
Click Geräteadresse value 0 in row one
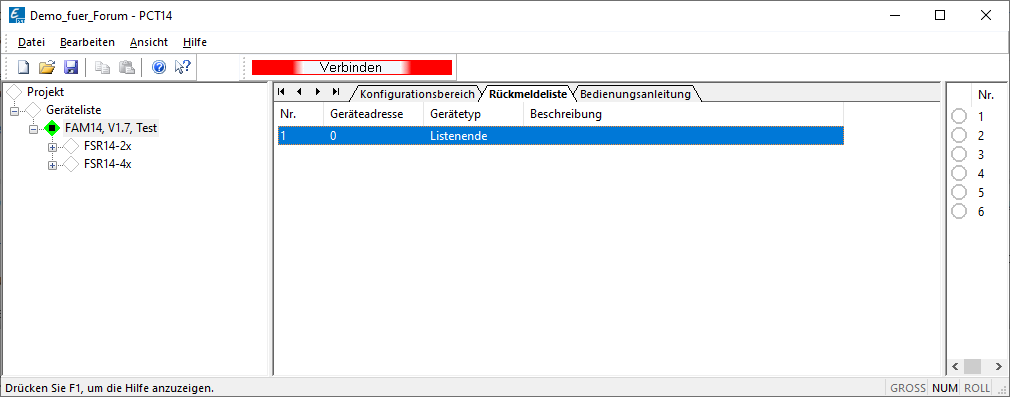tap(333, 136)
